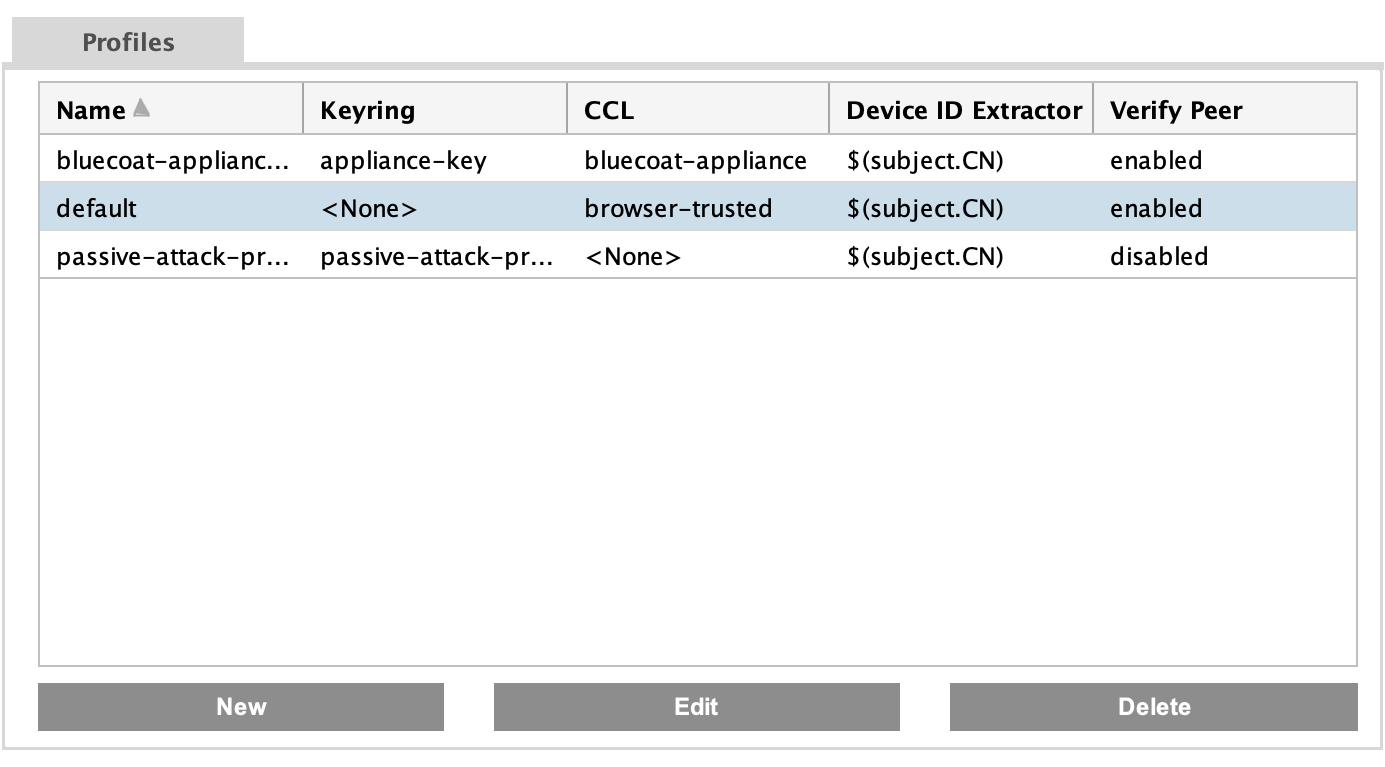
Task: Switch to the Profiles tab
Action: pos(128,42)
